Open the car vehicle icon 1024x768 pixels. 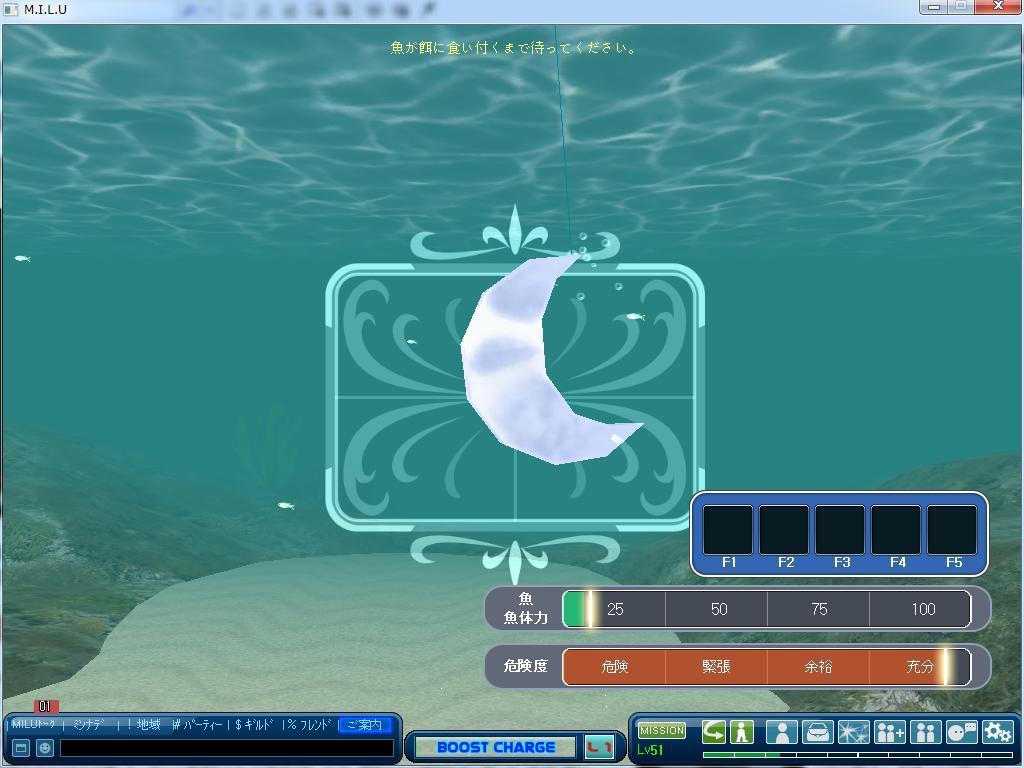818,732
